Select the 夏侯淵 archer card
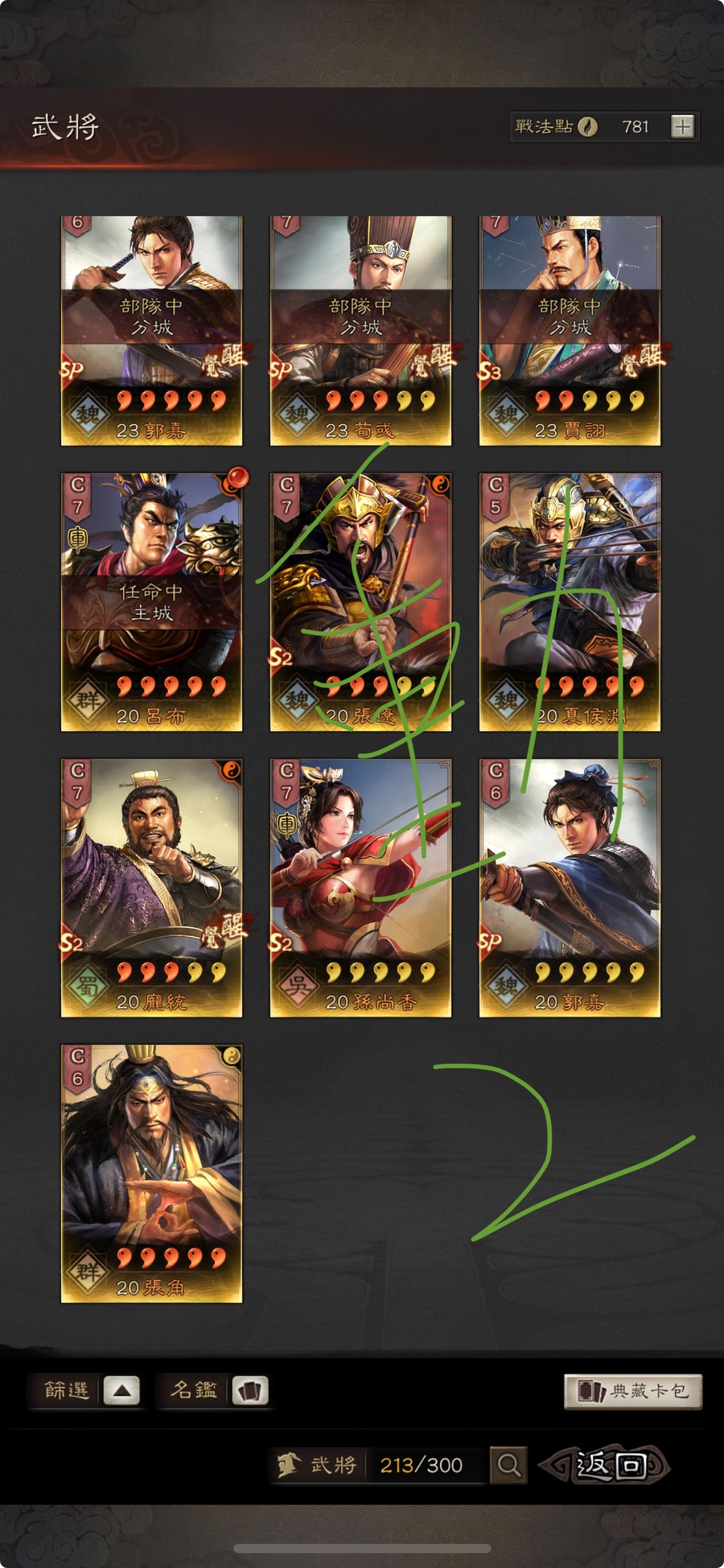724x1568 pixels. coord(570,602)
